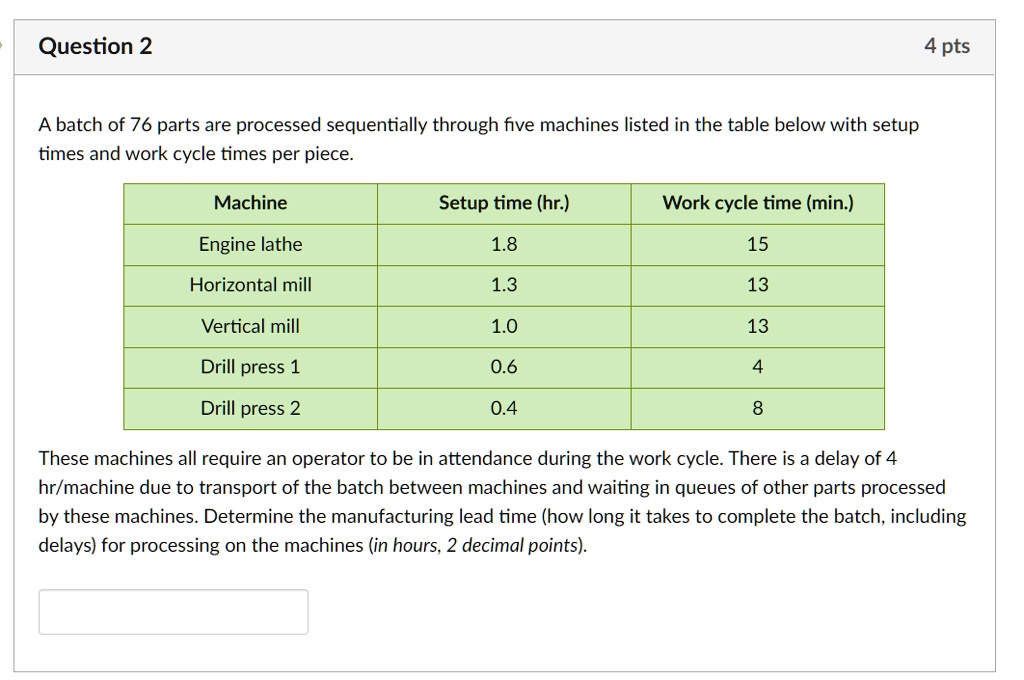Select the Setup time (hr.) header

(x=503, y=203)
